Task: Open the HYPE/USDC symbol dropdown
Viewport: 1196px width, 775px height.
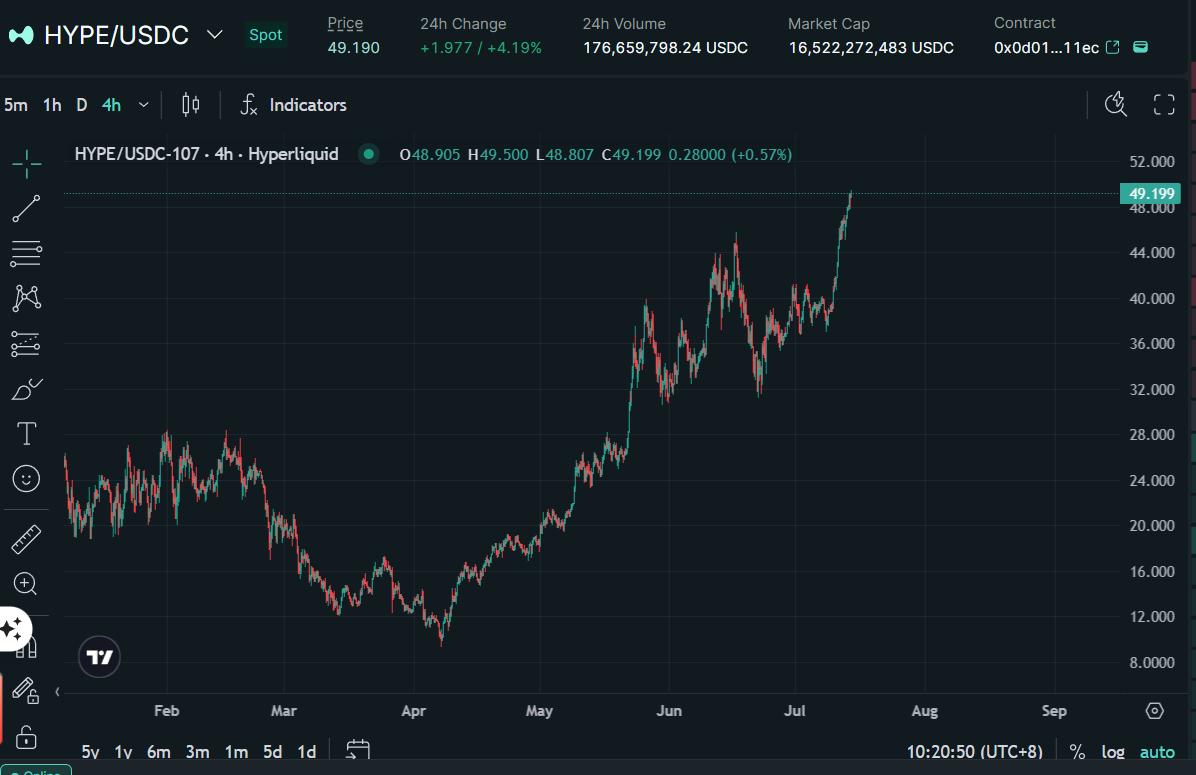Action: pos(213,34)
